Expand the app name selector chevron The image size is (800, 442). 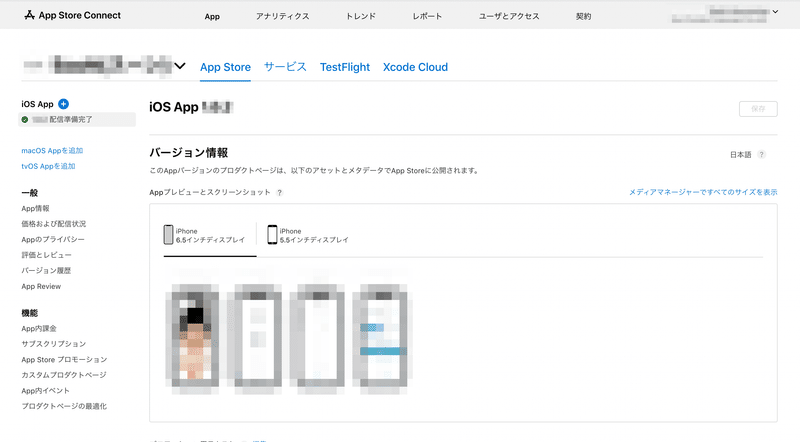point(180,66)
